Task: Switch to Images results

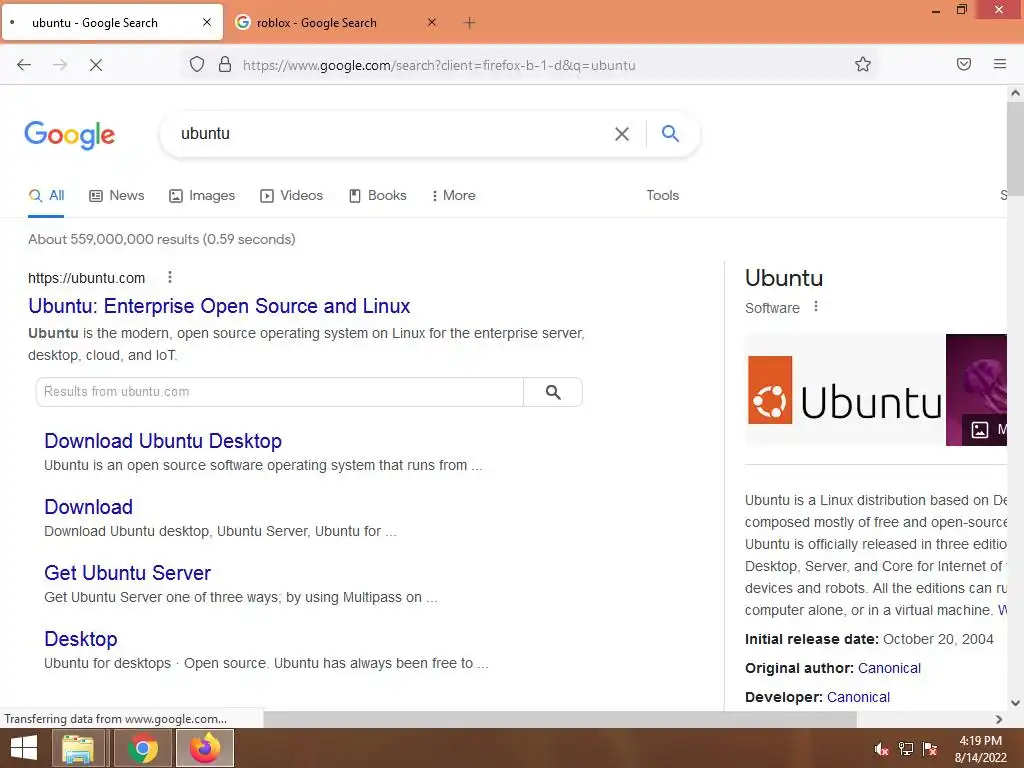Action: coord(202,195)
